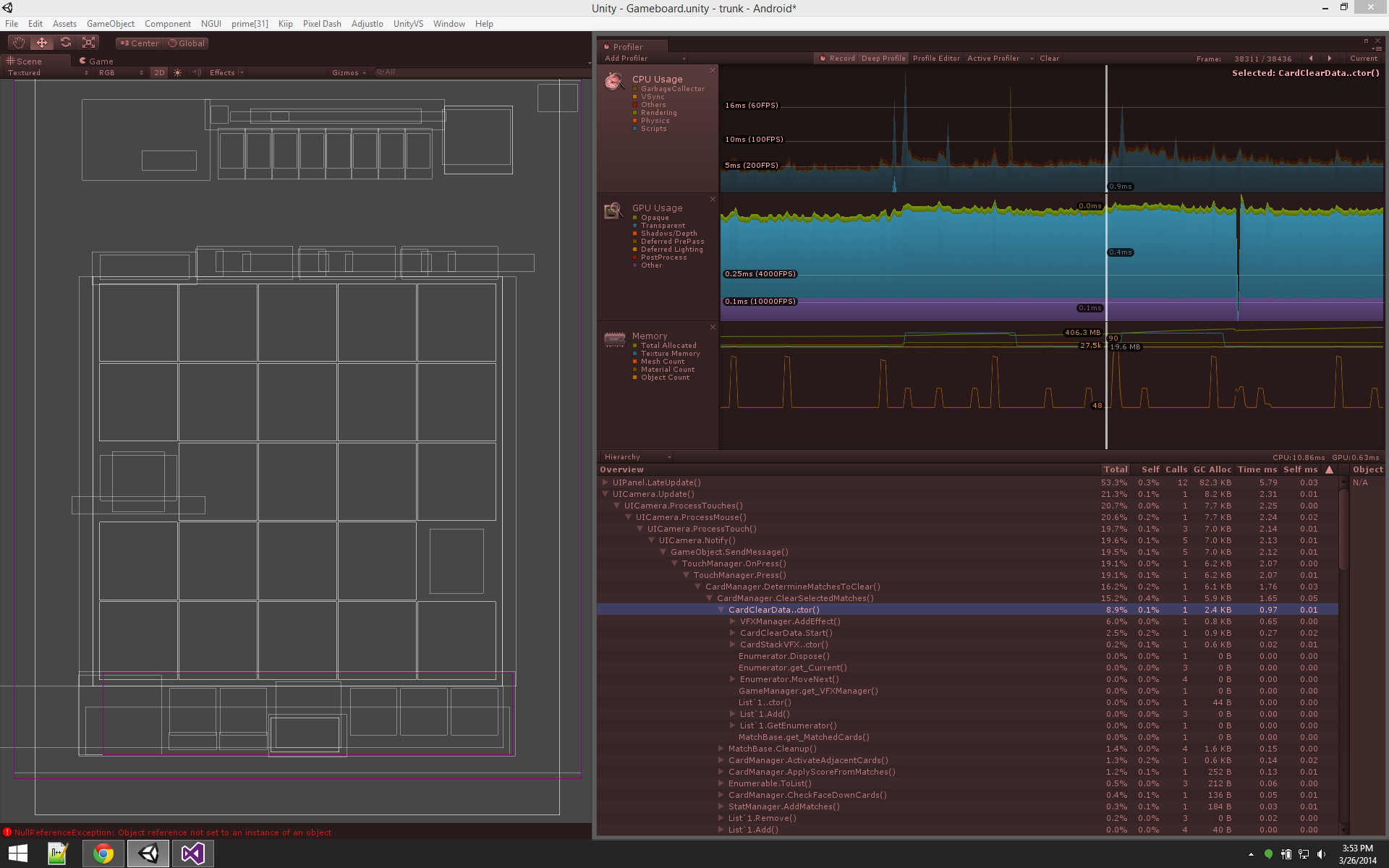The height and width of the screenshot is (868, 1389).
Task: Close the GPU Usage profiler module
Action: pos(713,199)
